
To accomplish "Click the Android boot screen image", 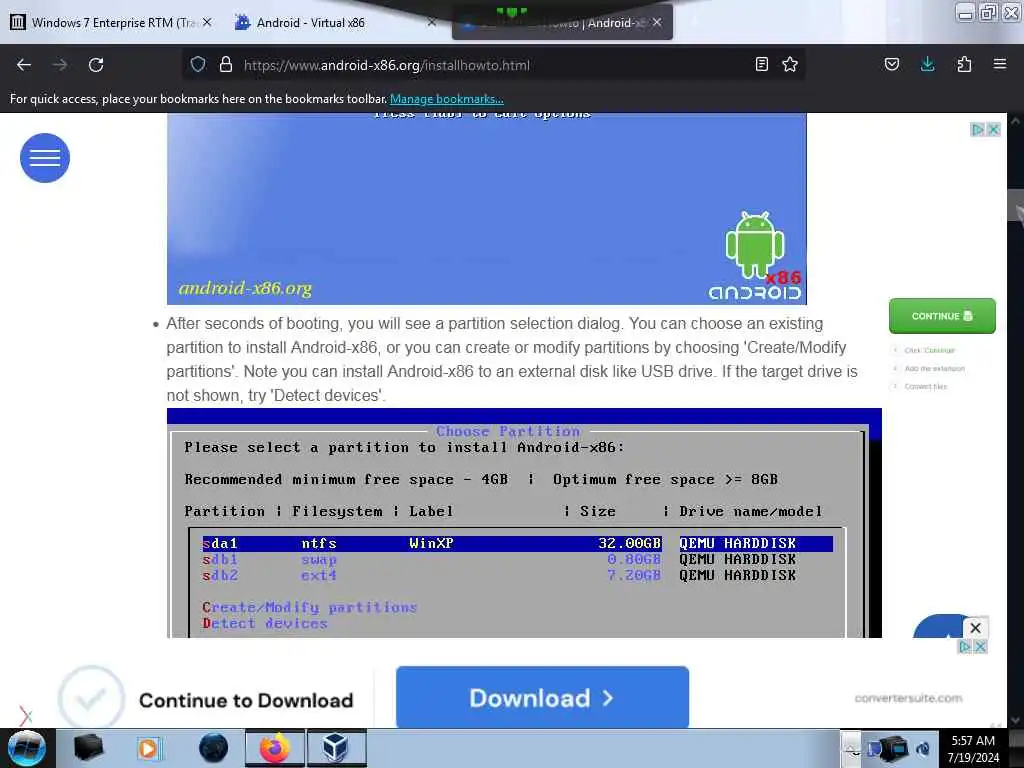I will coord(487,209).
